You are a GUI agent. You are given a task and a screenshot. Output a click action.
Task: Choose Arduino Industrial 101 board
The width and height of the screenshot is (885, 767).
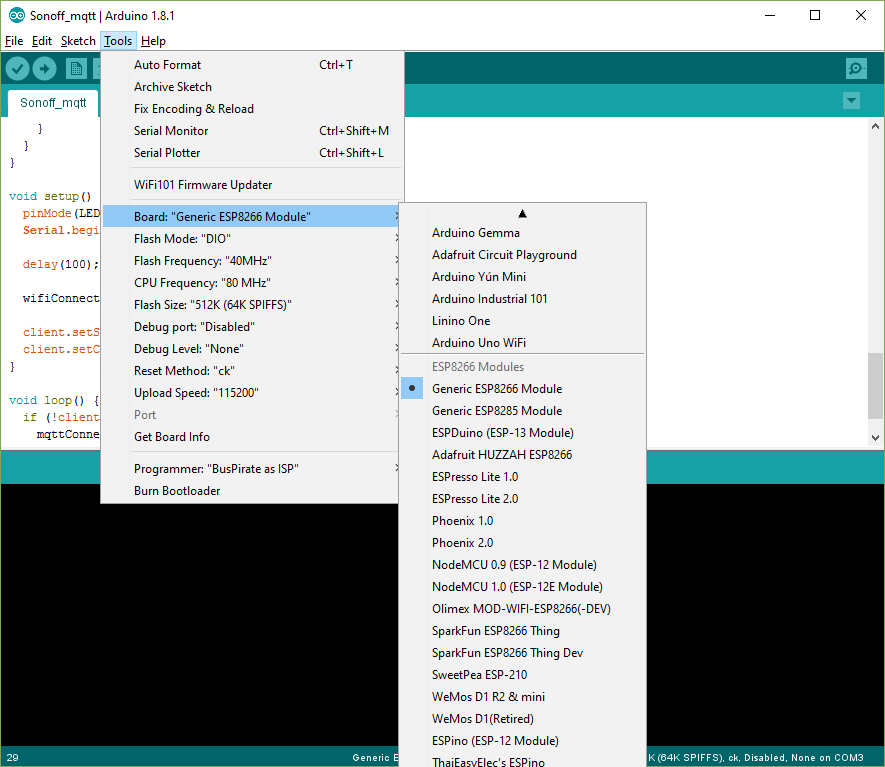click(x=523, y=299)
